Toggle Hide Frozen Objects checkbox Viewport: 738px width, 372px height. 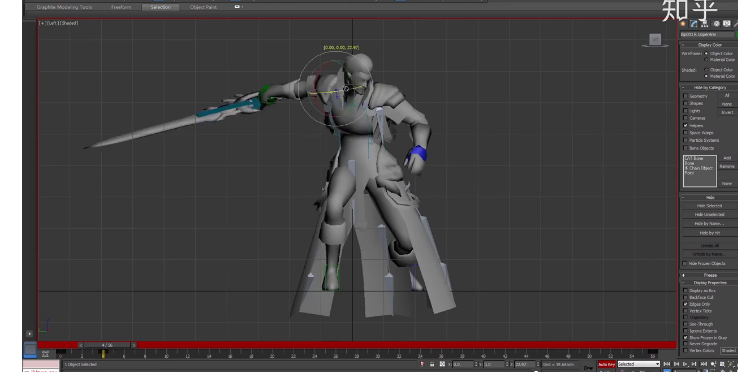click(x=685, y=264)
